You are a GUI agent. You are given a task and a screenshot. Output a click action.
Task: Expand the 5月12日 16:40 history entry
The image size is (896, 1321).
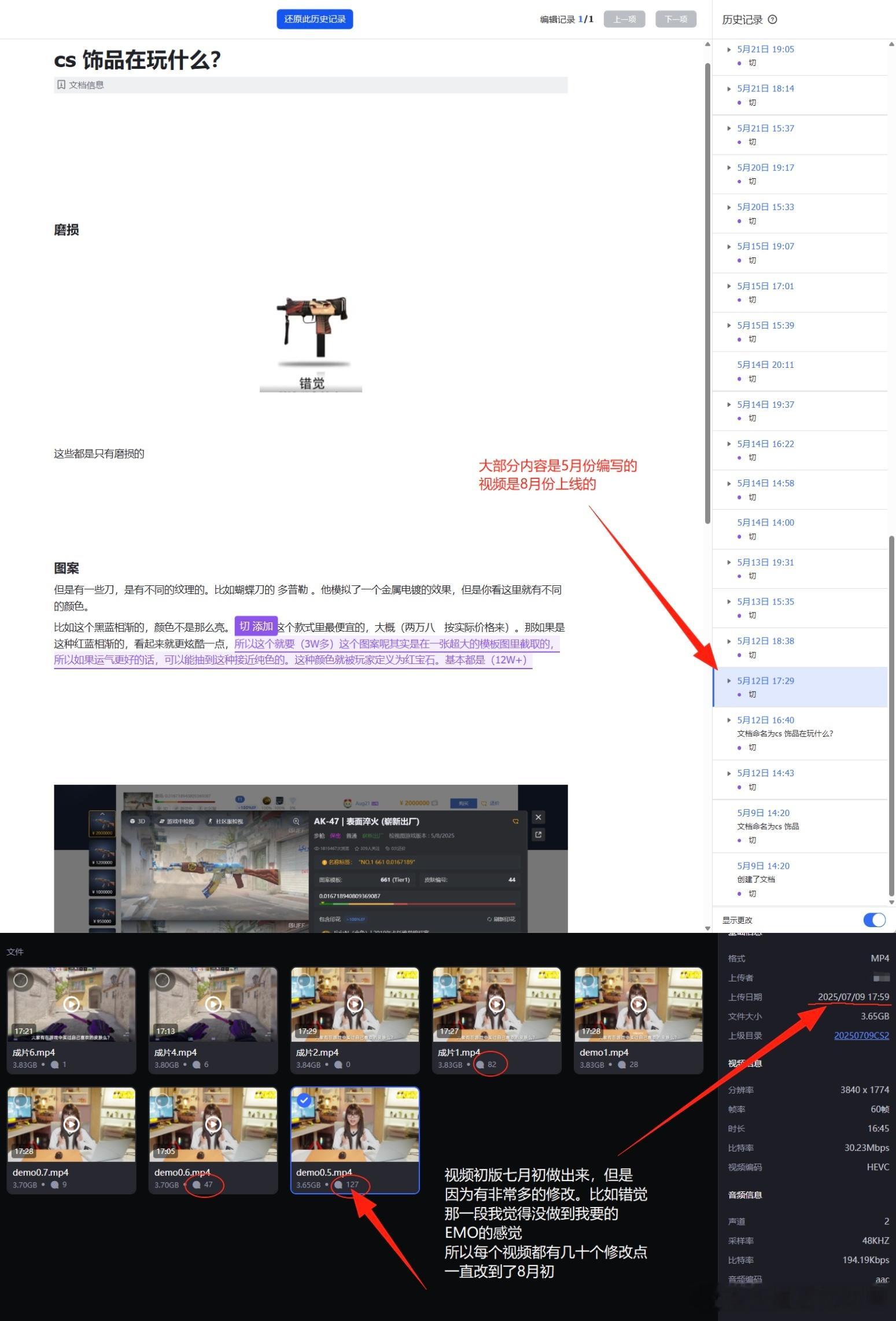[729, 720]
